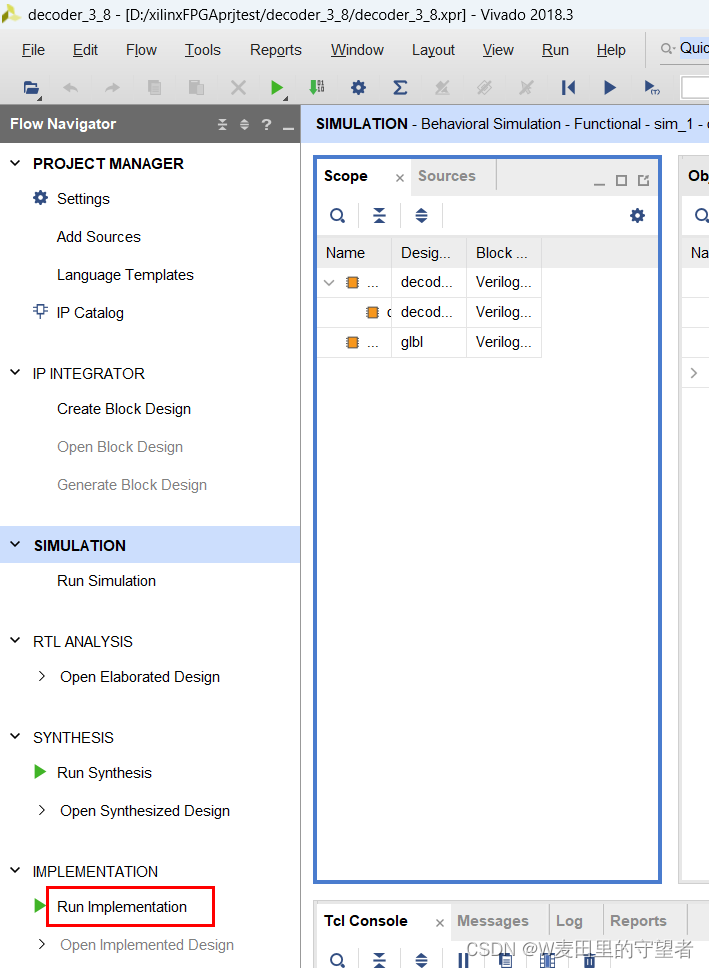Click the Quick Access search field

point(694,48)
